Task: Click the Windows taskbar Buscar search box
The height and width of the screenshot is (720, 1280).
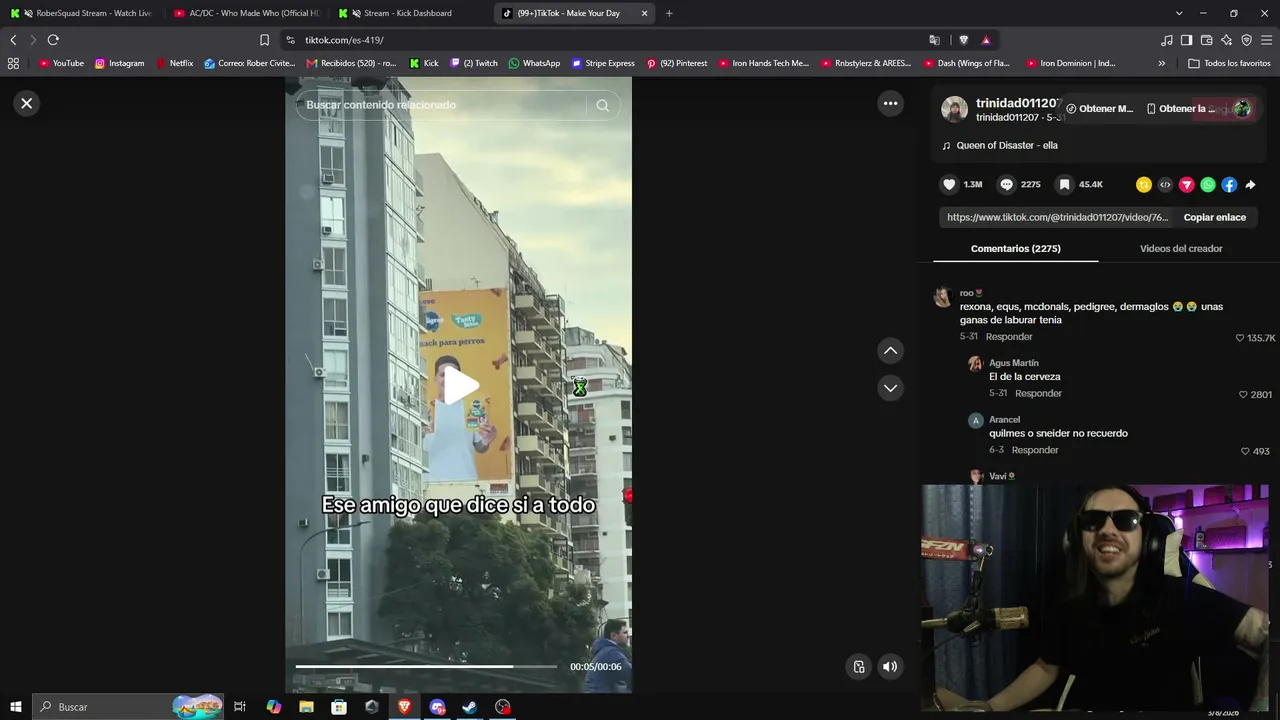Action: (127, 707)
